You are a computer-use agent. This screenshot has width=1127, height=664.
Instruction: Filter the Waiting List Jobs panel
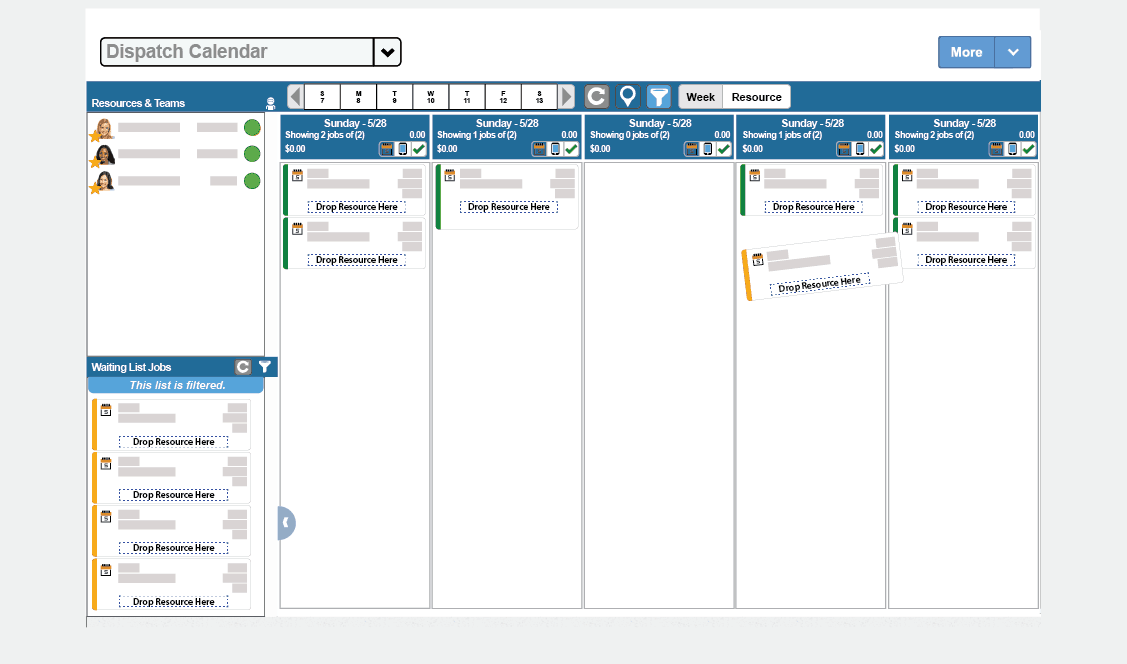point(264,367)
